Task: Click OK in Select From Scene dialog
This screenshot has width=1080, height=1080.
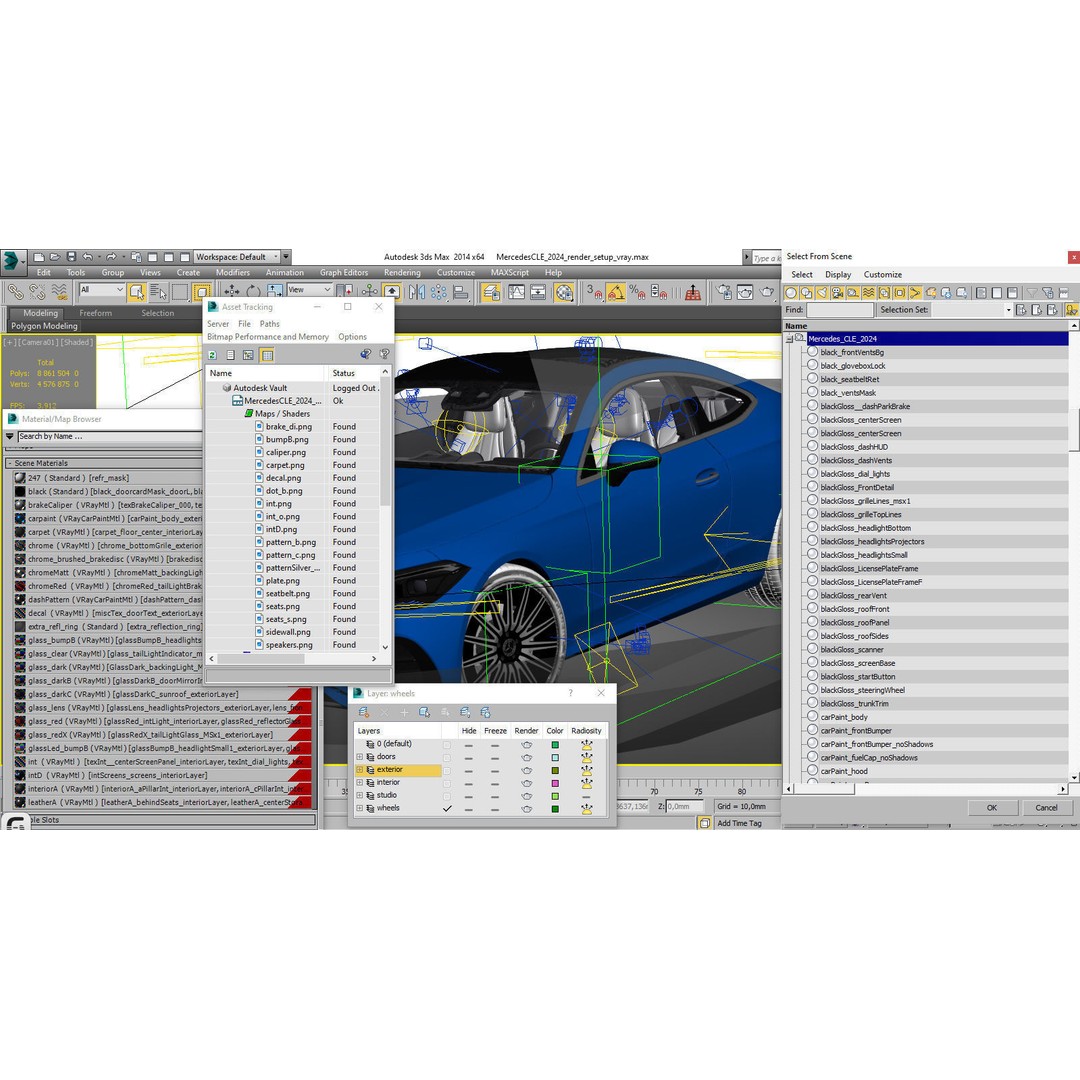Action: [x=991, y=808]
